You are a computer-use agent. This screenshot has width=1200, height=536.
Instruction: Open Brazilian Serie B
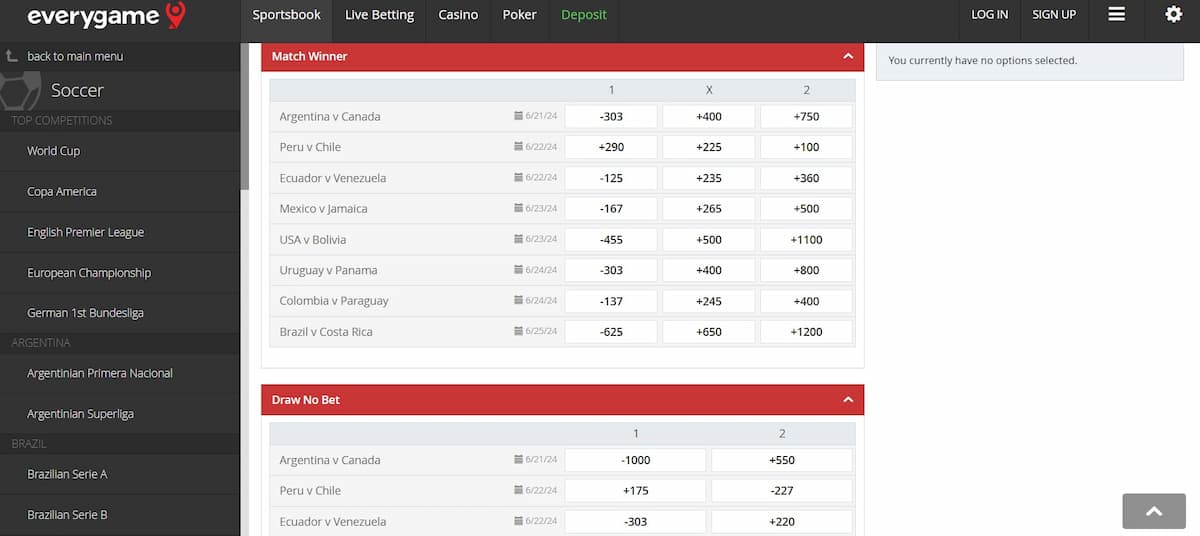[x=120, y=515]
